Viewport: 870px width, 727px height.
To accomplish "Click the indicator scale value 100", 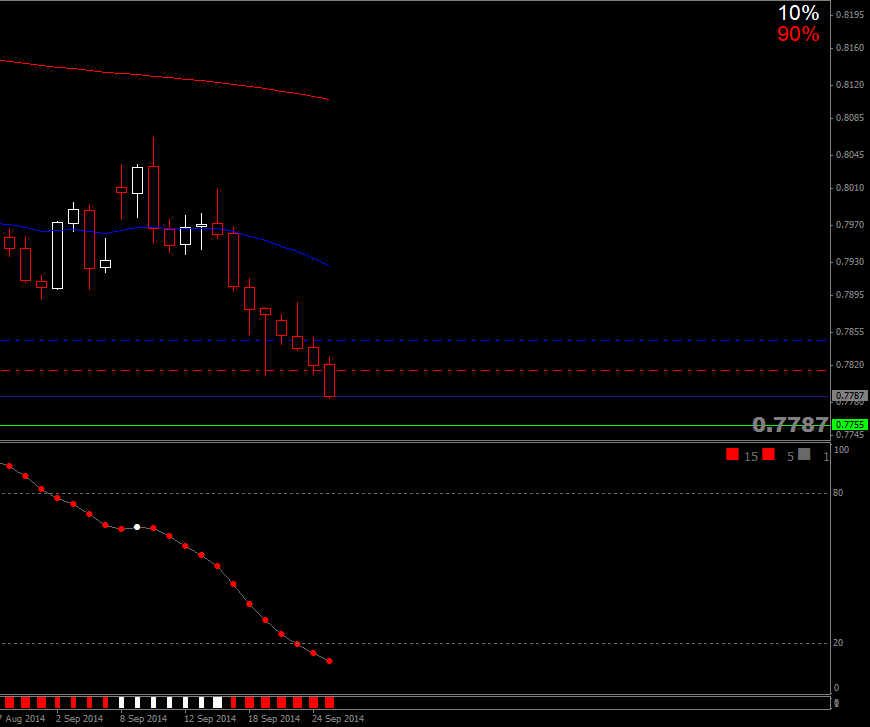I will click(841, 450).
